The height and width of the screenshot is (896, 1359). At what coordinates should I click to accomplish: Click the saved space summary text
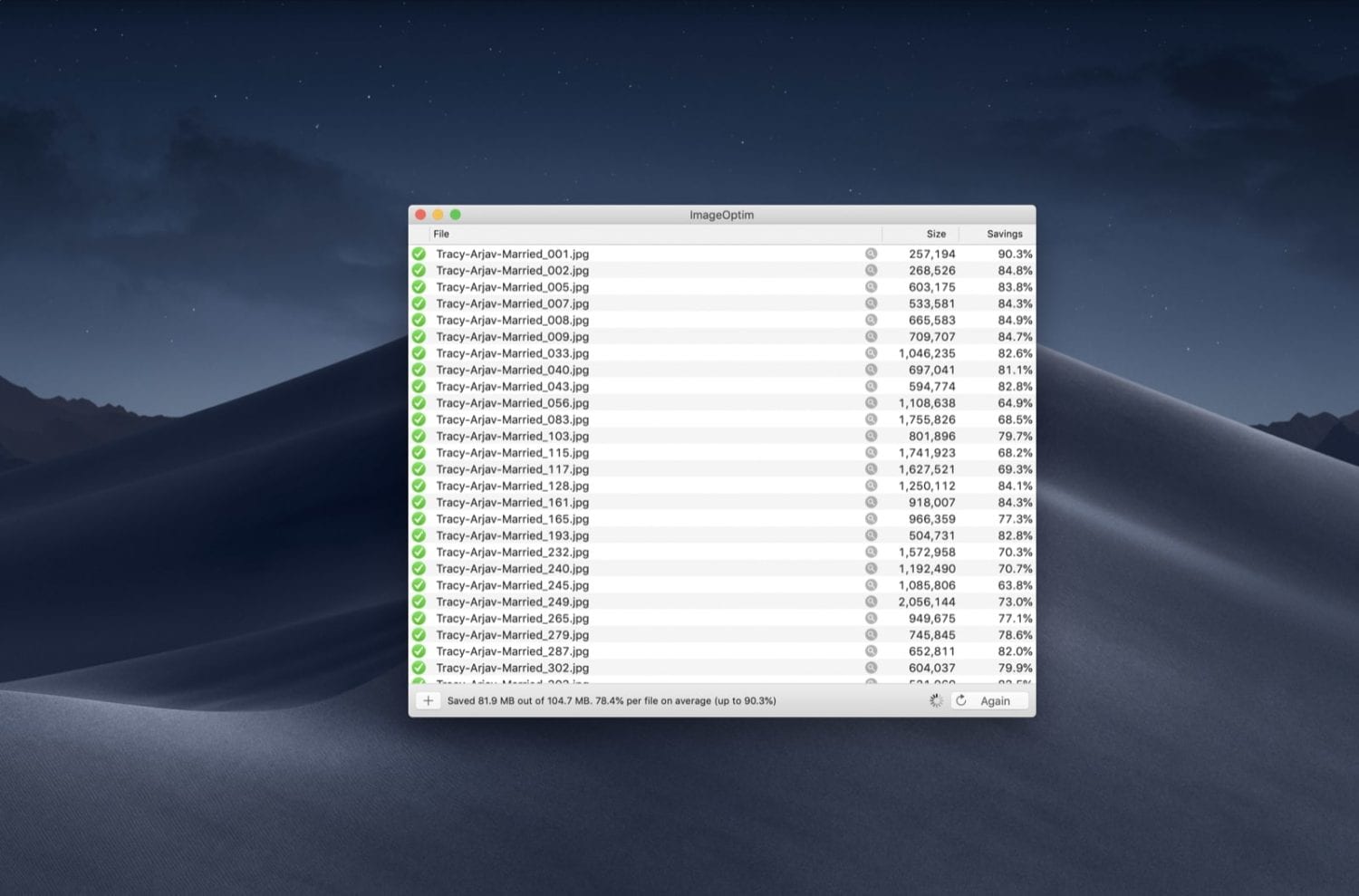point(611,700)
